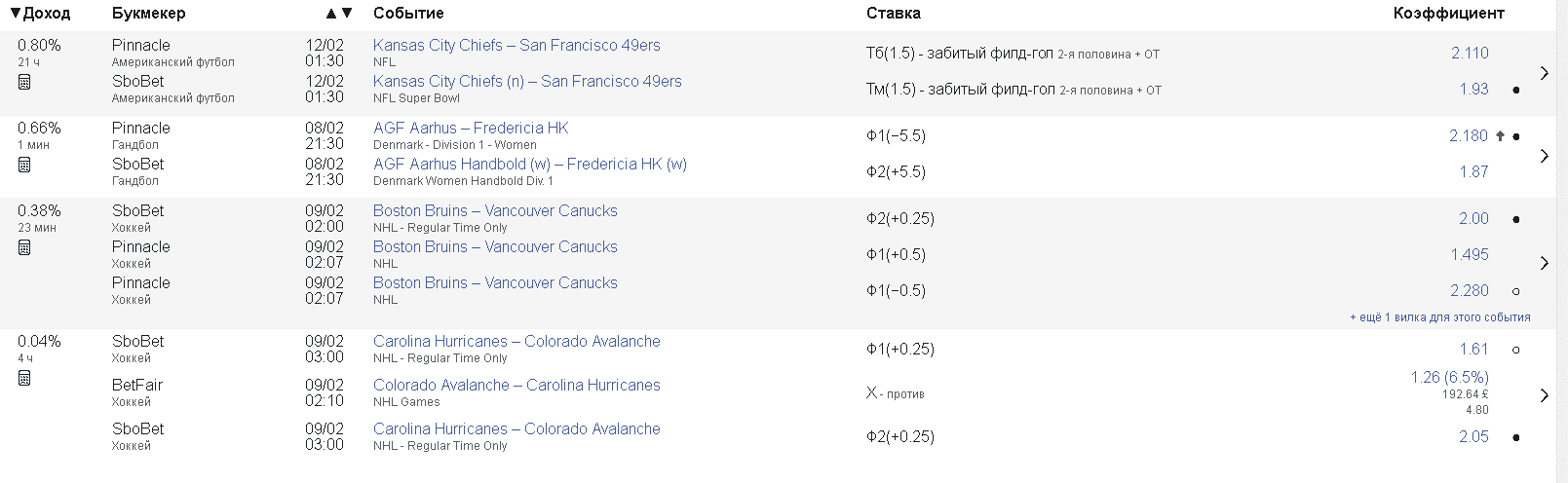
Task: Expand the Carolina Hurricanes surebet row arrow
Action: [x=1545, y=395]
